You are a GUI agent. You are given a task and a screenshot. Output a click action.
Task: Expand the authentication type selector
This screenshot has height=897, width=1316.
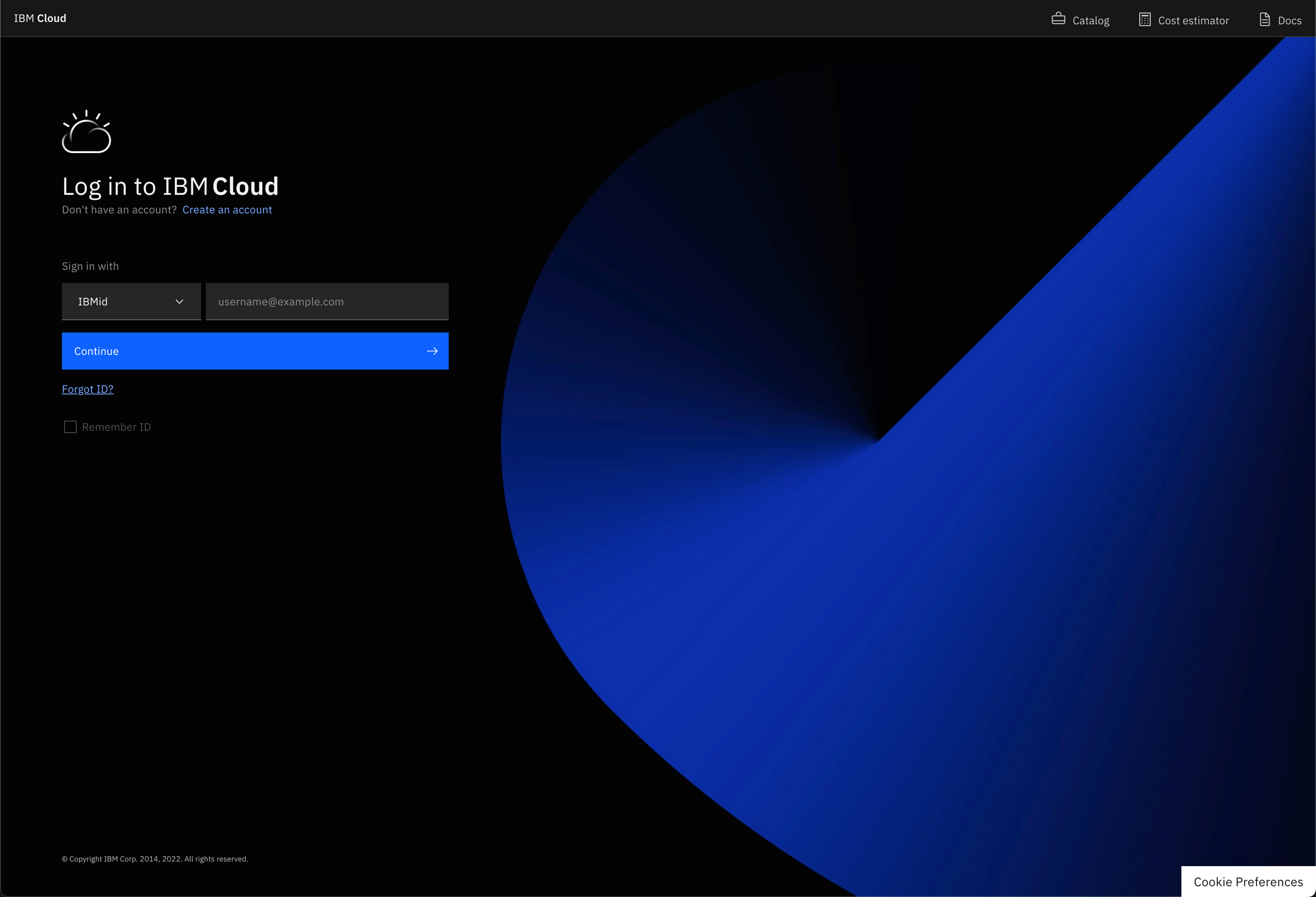(x=131, y=301)
